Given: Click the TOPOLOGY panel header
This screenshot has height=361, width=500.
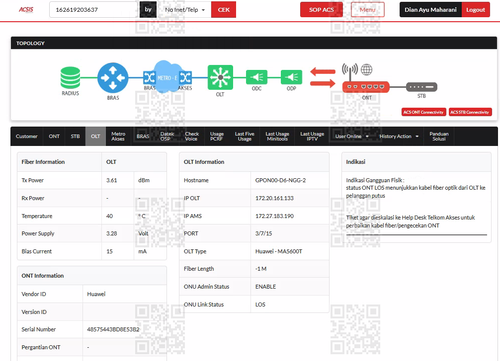Looking at the screenshot, I should click(254, 43).
